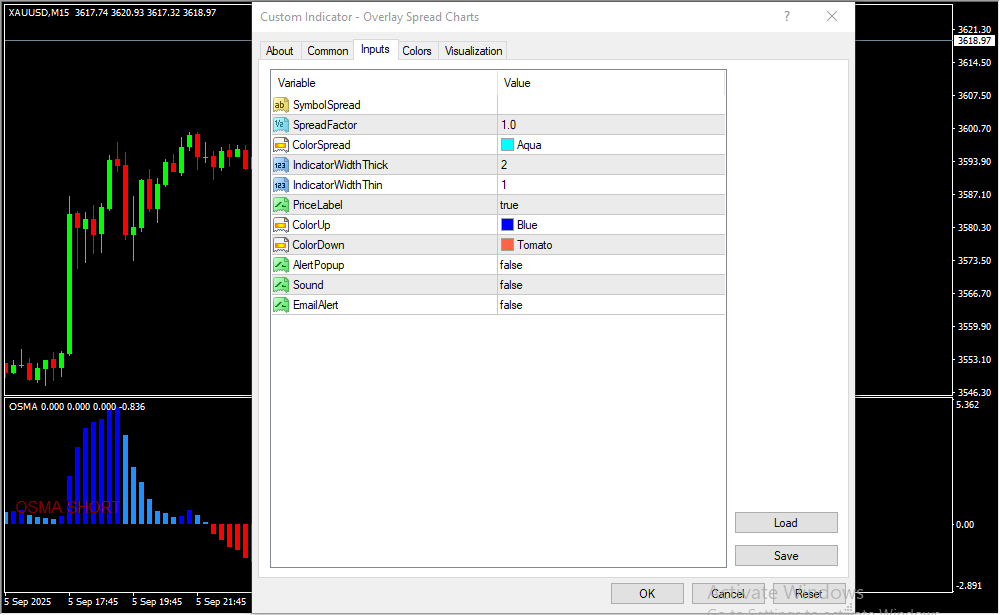Screen dimensions: 1000x615
Task: Click the OK button
Action: click(647, 594)
